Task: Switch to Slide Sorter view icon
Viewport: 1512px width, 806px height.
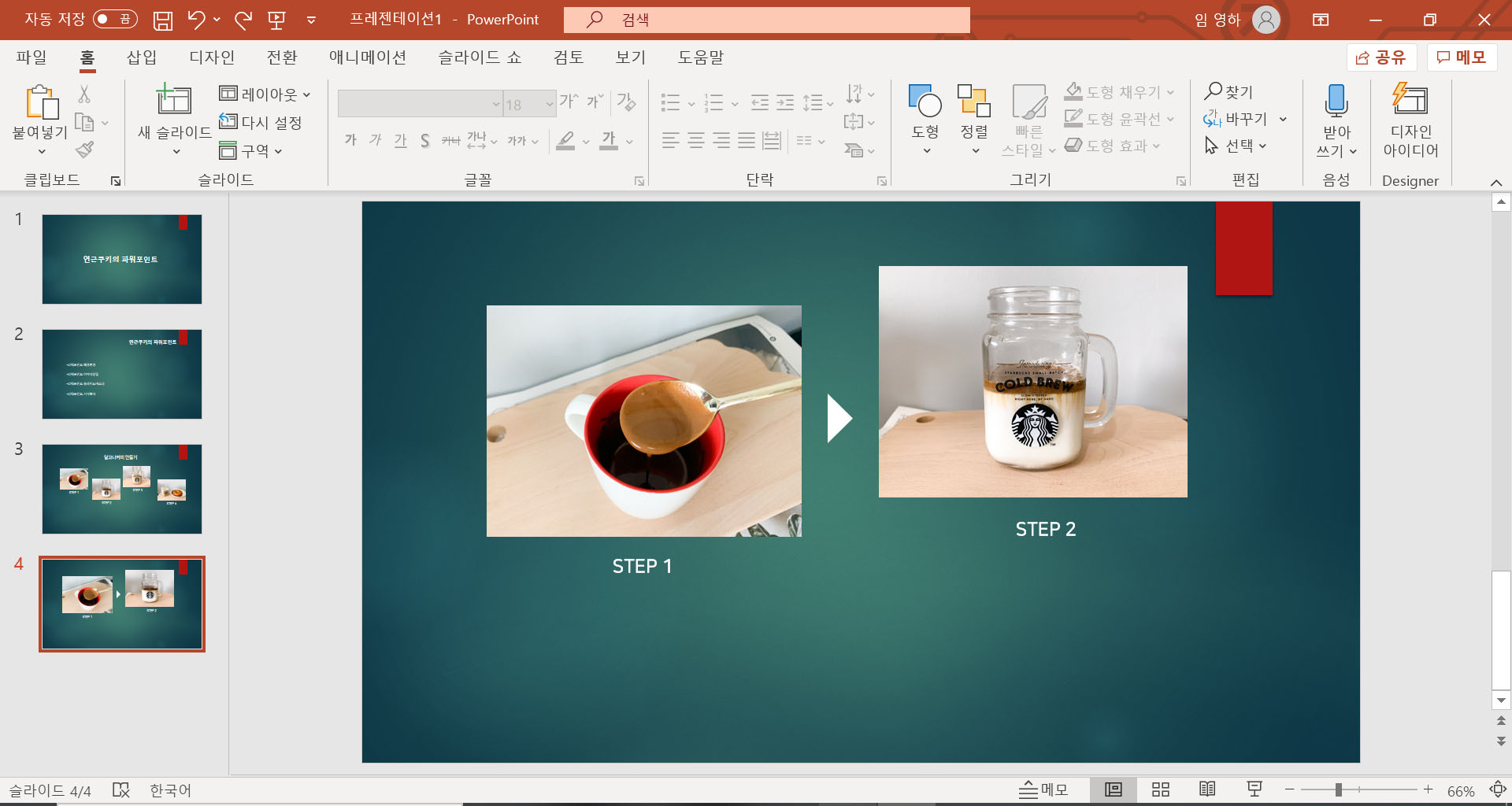Action: pos(1161,789)
